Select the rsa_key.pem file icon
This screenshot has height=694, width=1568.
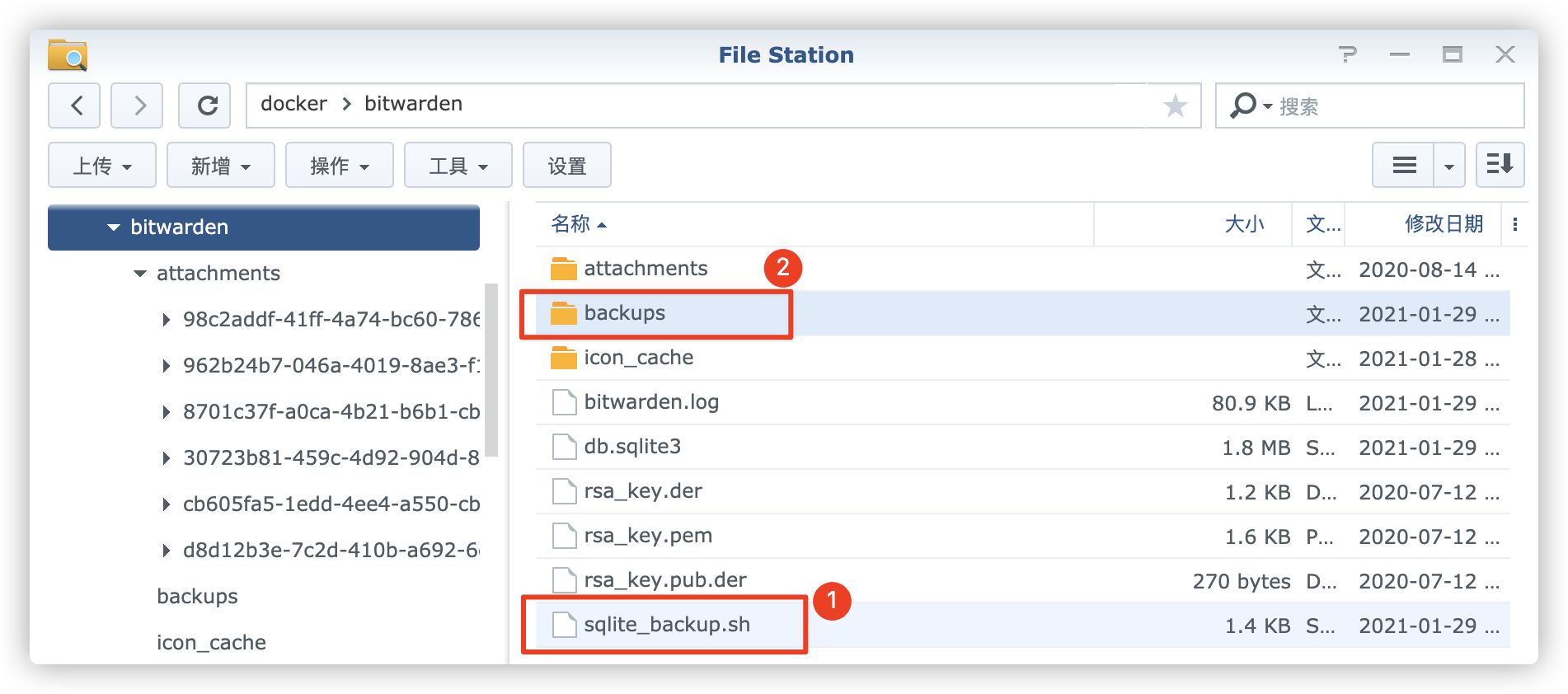564,536
